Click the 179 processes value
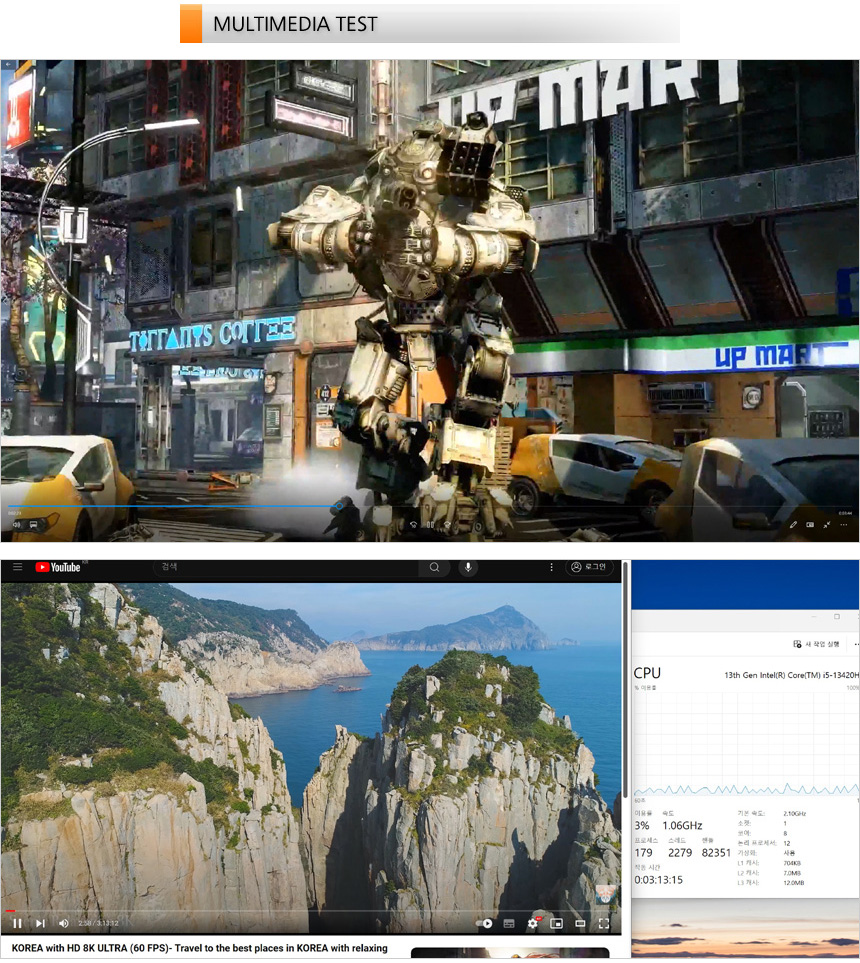Screen dimensions: 860x963 pyautogui.click(x=643, y=852)
